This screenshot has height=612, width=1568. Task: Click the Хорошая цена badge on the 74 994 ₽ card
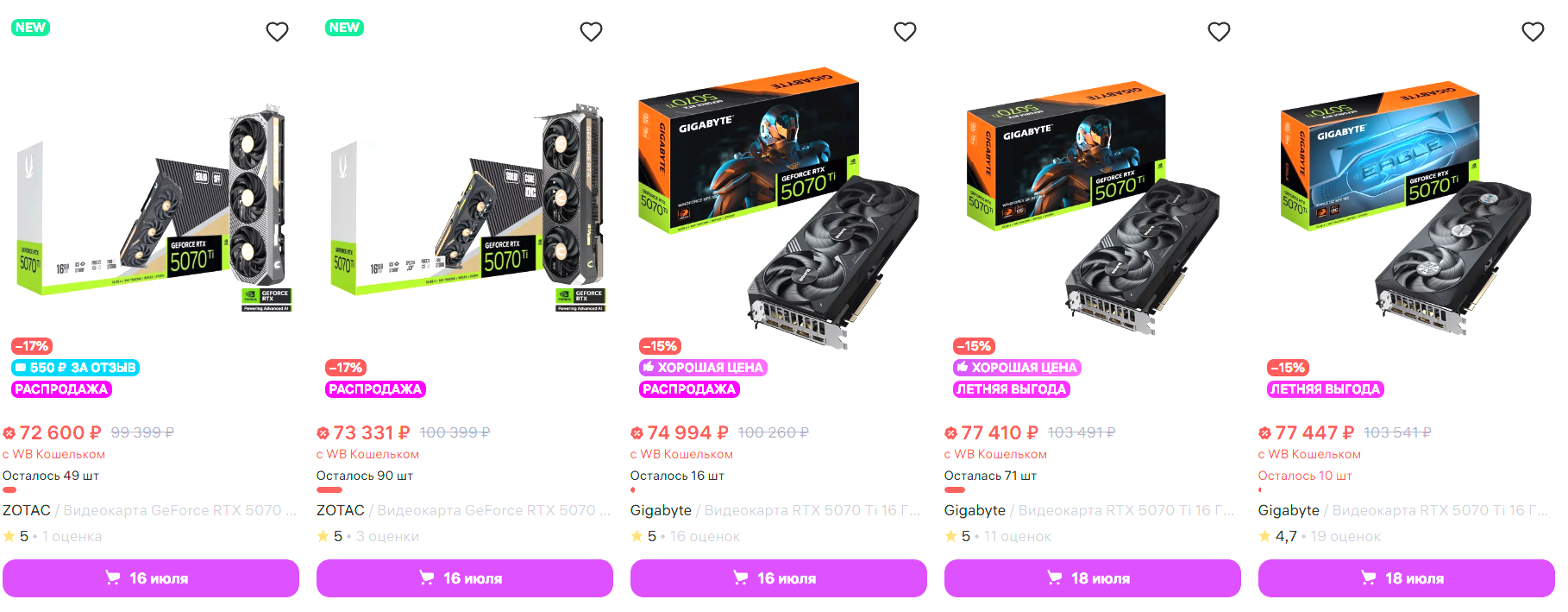(x=703, y=368)
